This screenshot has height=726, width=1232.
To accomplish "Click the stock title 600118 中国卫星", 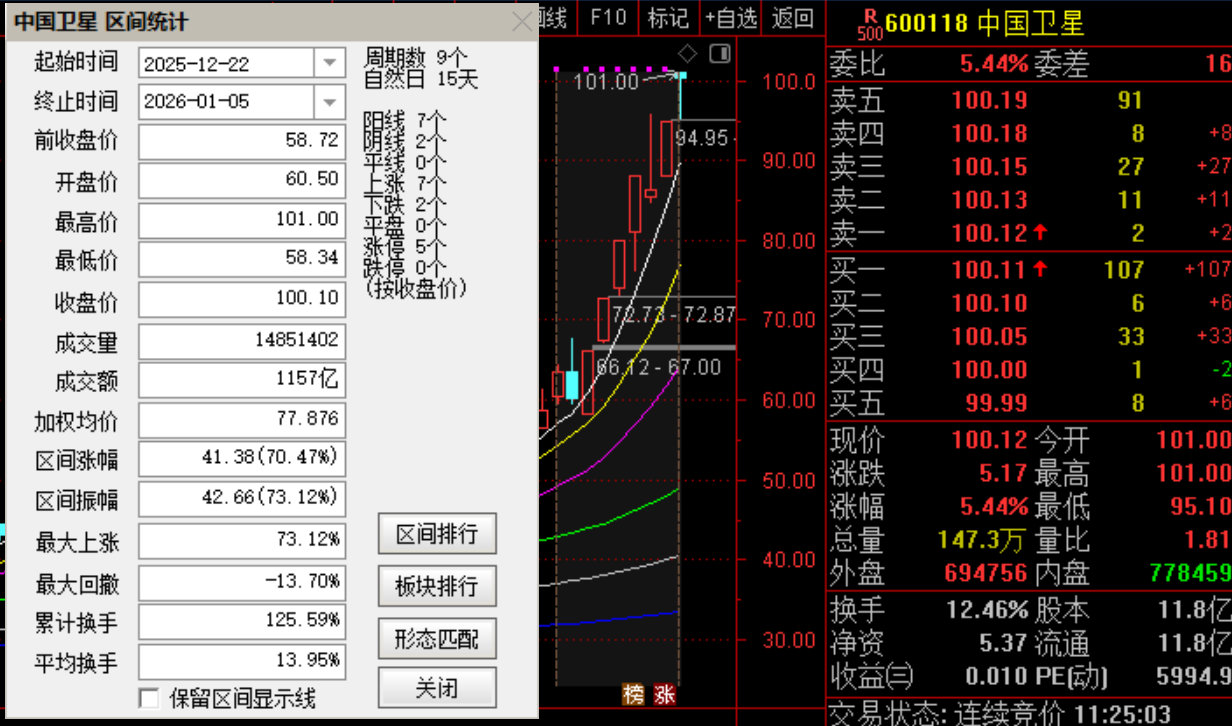I will [985, 24].
